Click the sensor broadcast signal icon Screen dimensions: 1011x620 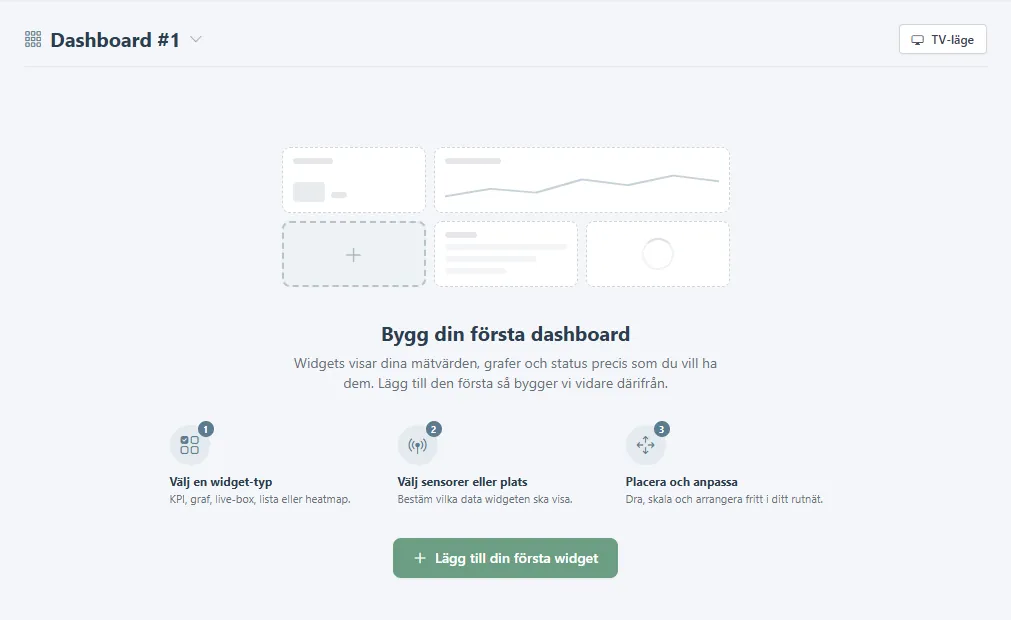click(418, 445)
